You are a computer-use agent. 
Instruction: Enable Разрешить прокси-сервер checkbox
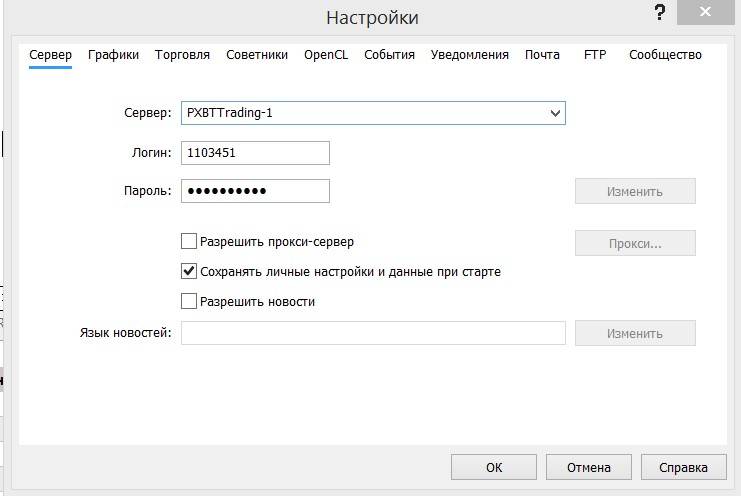(189, 241)
